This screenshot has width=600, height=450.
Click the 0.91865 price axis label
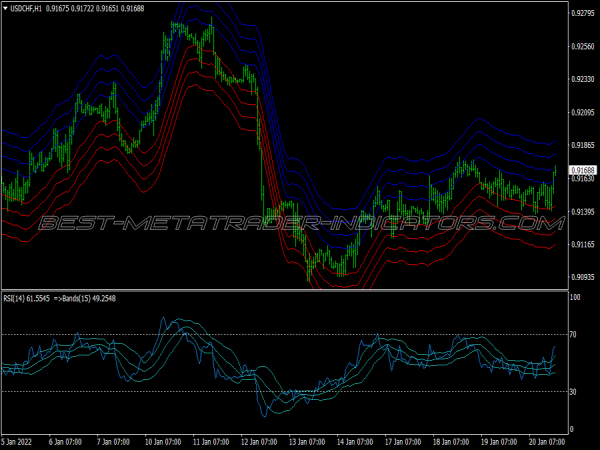[x=583, y=145]
